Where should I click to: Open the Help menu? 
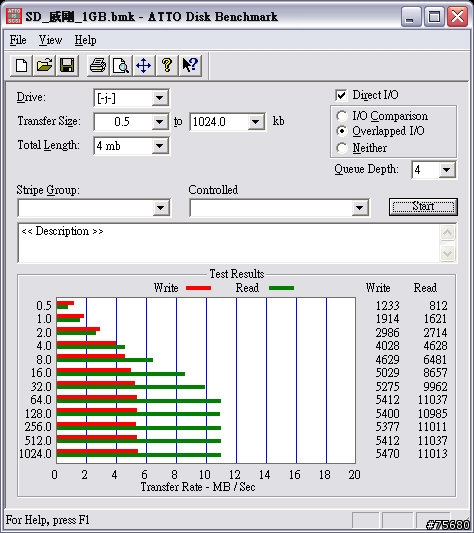click(85, 40)
